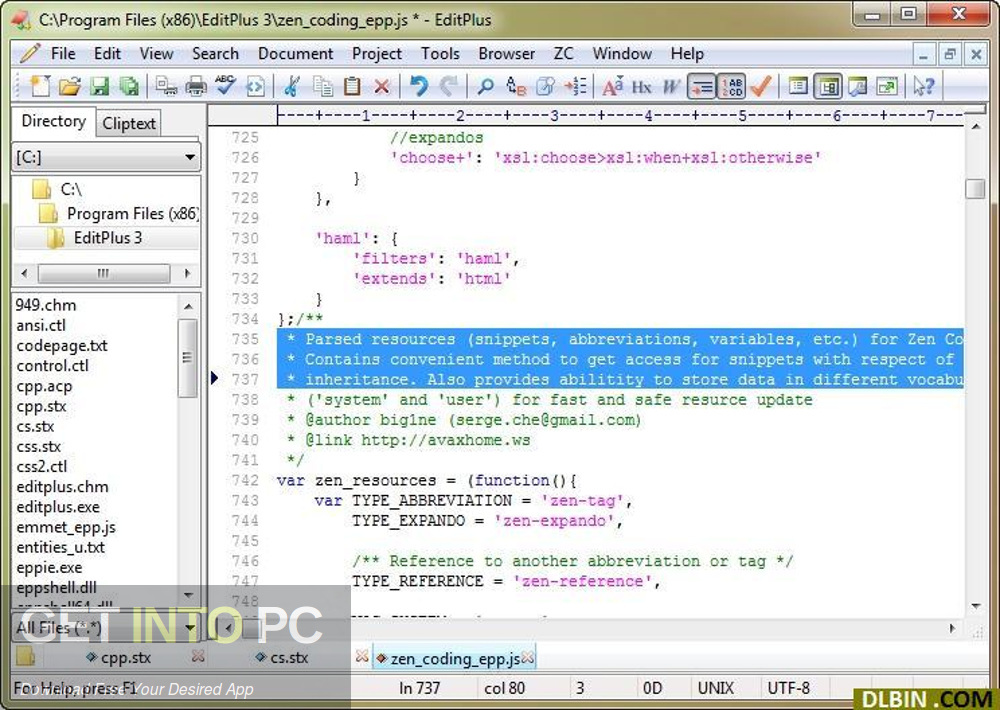1000x710 pixels.
Task: Click the file list scrollbar thumb
Action: [x=188, y=357]
